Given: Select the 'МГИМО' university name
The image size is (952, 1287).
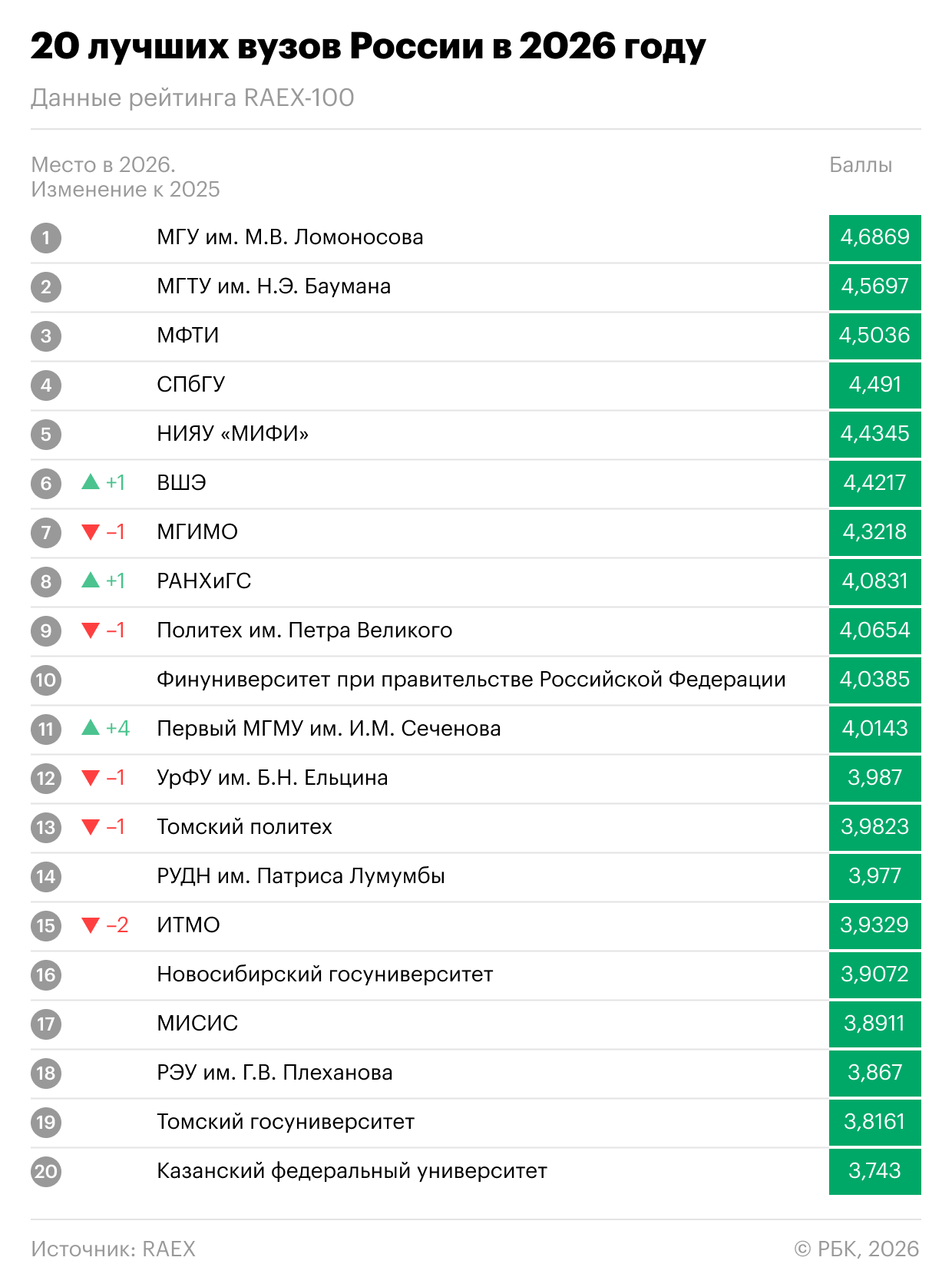Looking at the screenshot, I should 197,532.
